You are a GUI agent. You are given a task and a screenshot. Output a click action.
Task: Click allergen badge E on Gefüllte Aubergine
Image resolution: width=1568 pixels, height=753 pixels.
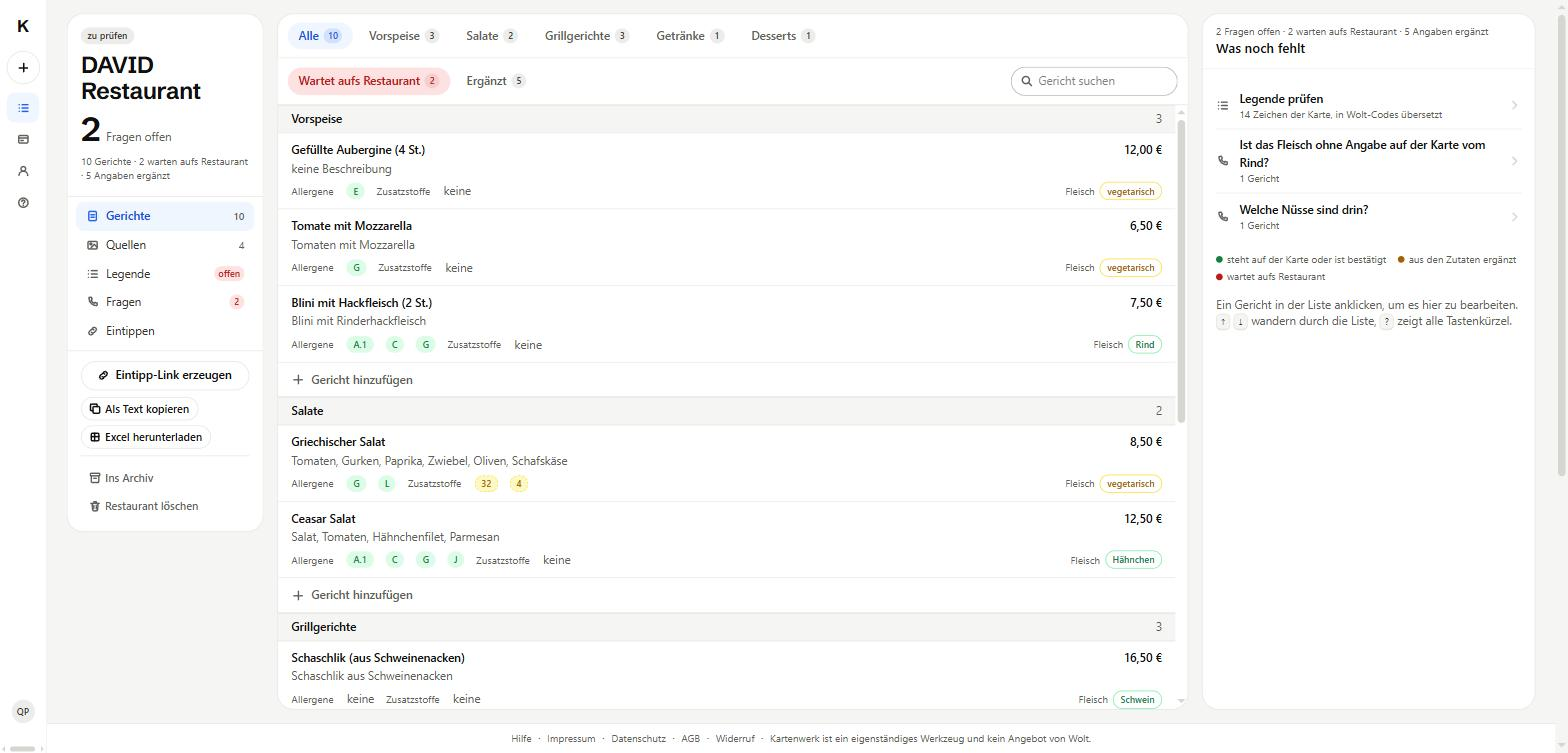[x=355, y=191]
